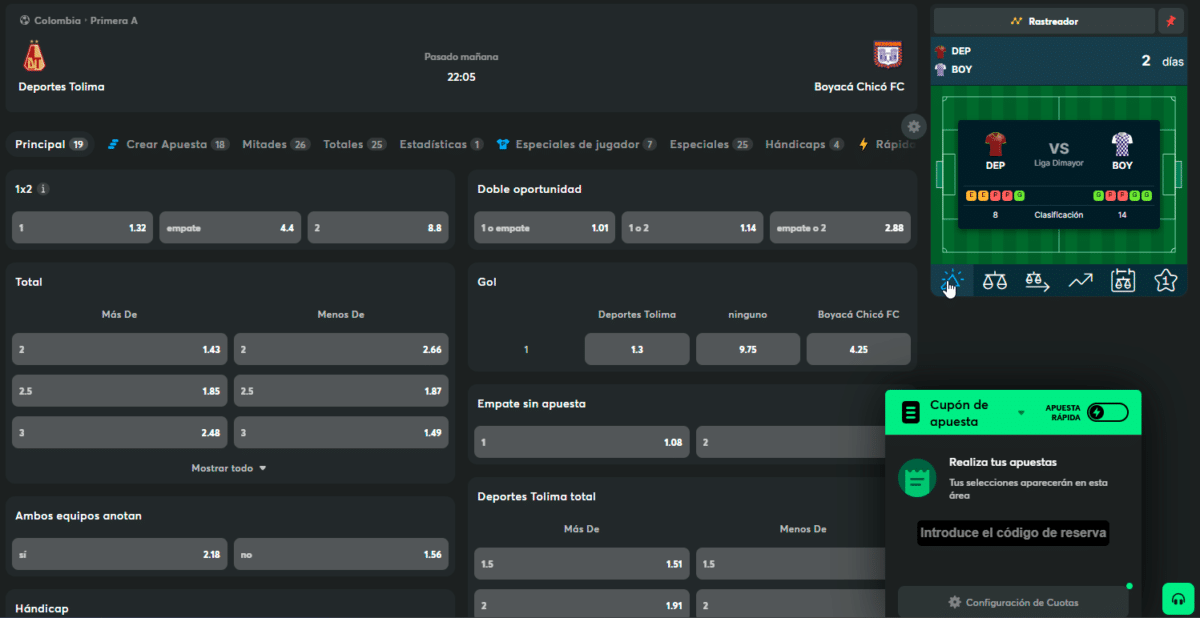Click the Colombia Primera A breadcrumb
1200x618 pixels.
click(x=79, y=20)
